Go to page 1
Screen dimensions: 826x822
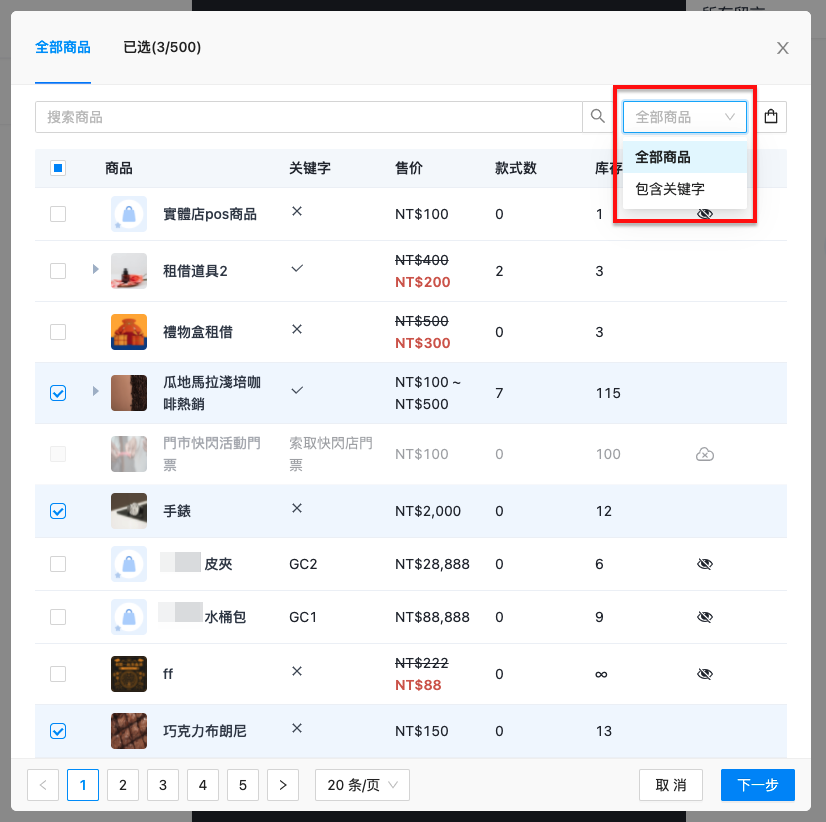coord(83,785)
